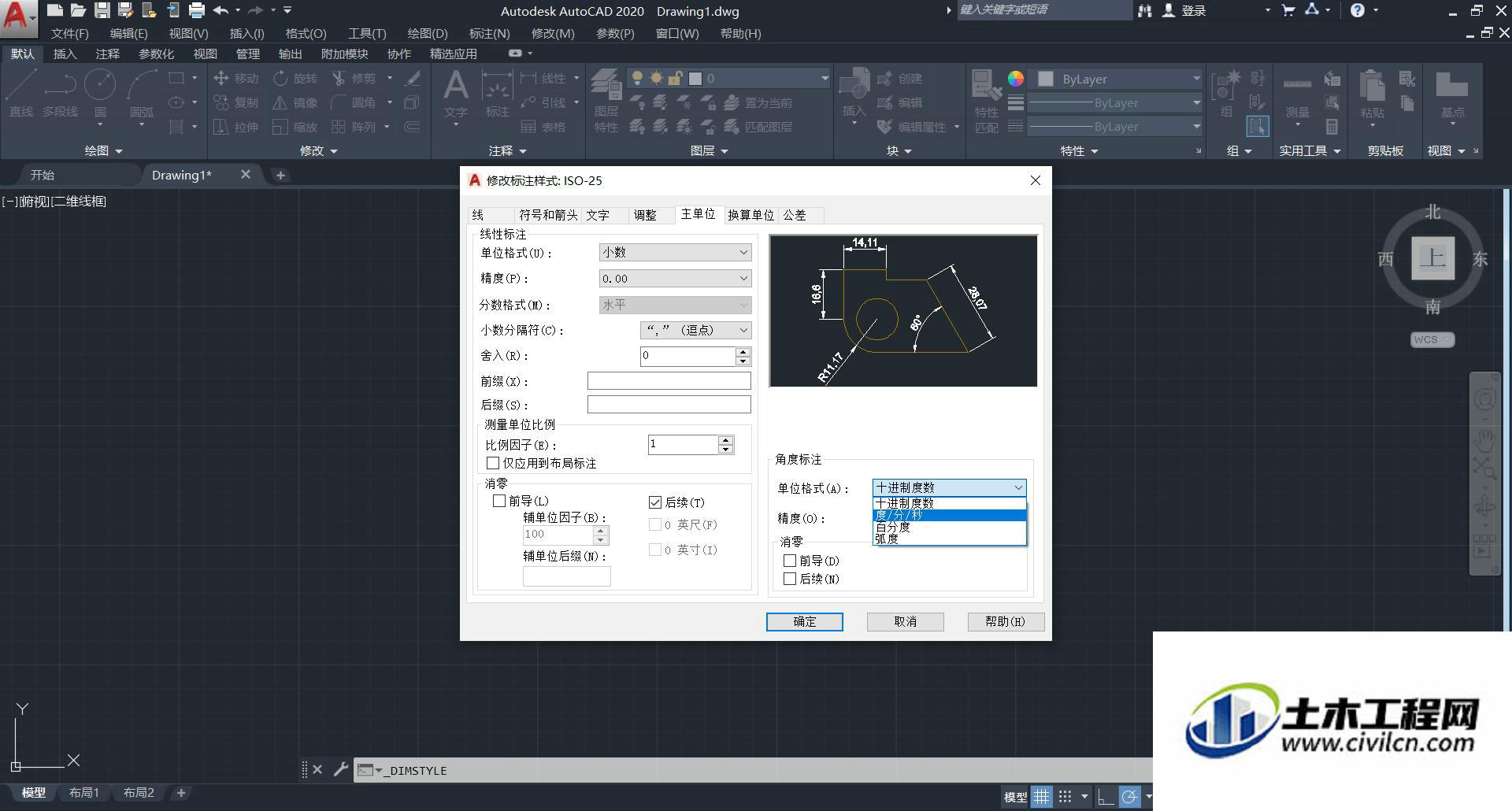Select 度/分/秒 in angle unit list
Viewport: 1512px width, 811px height.
949,515
